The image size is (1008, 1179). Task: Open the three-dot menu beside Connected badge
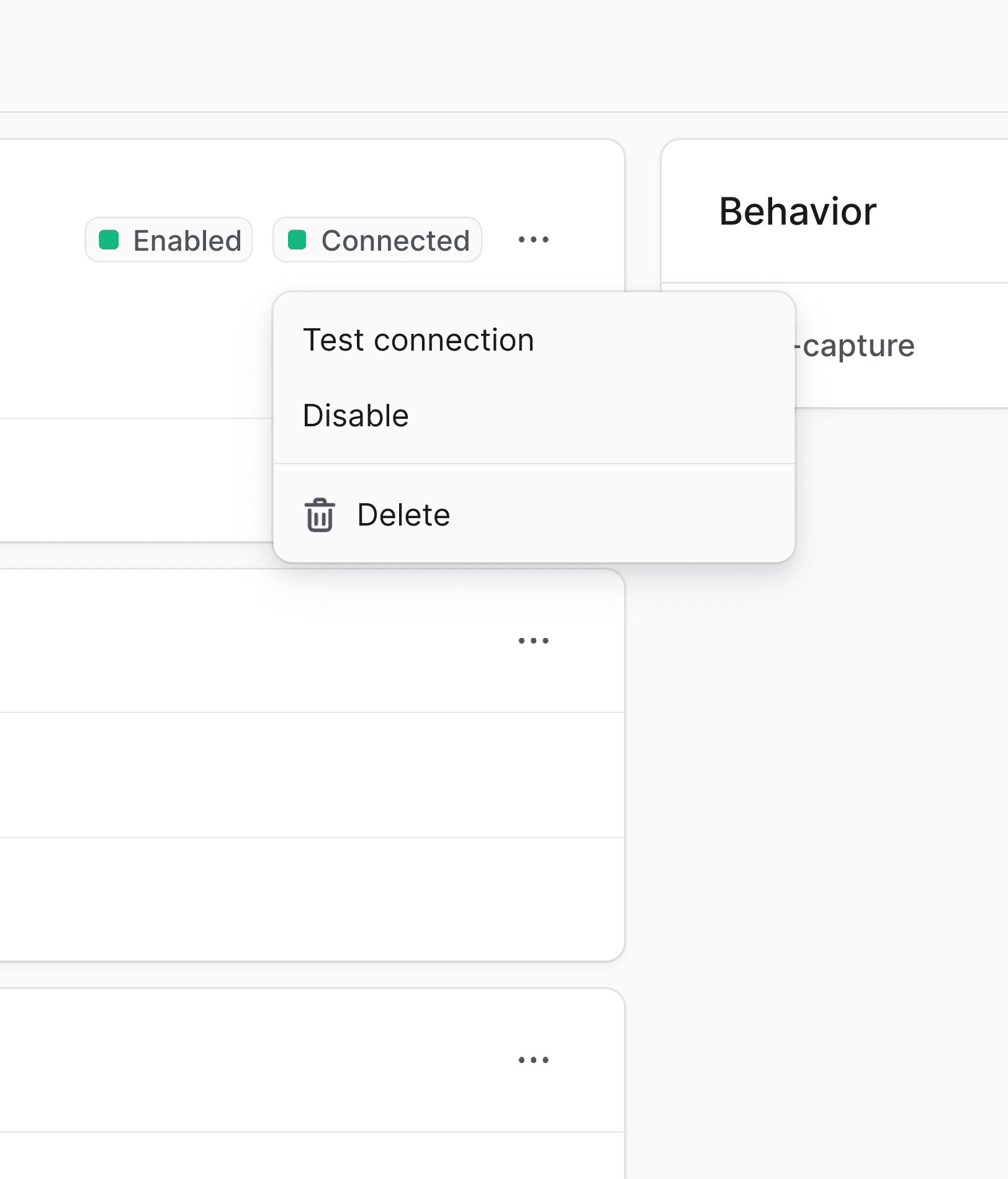(533, 240)
